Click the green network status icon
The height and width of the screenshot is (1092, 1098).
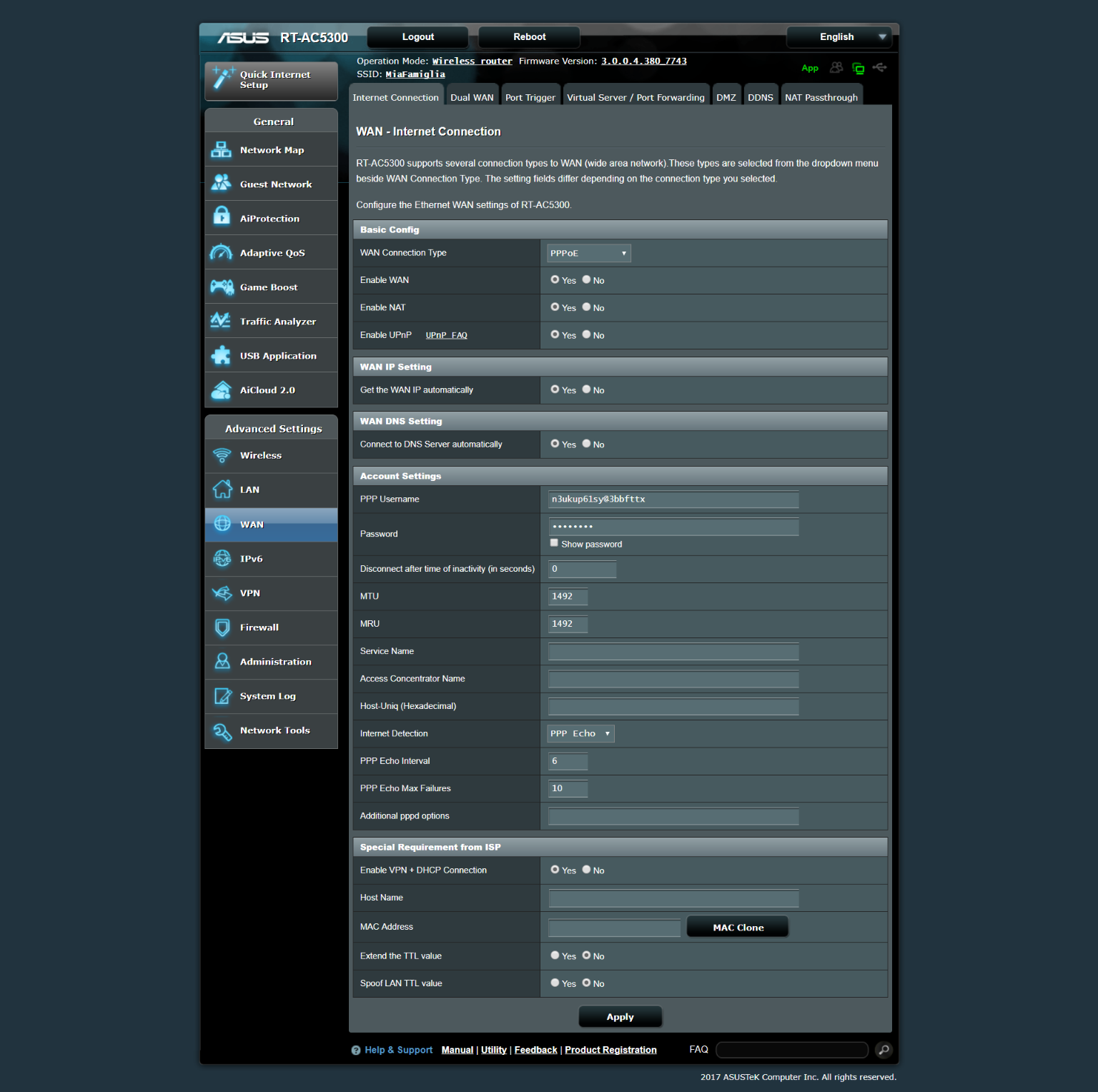tap(859, 69)
